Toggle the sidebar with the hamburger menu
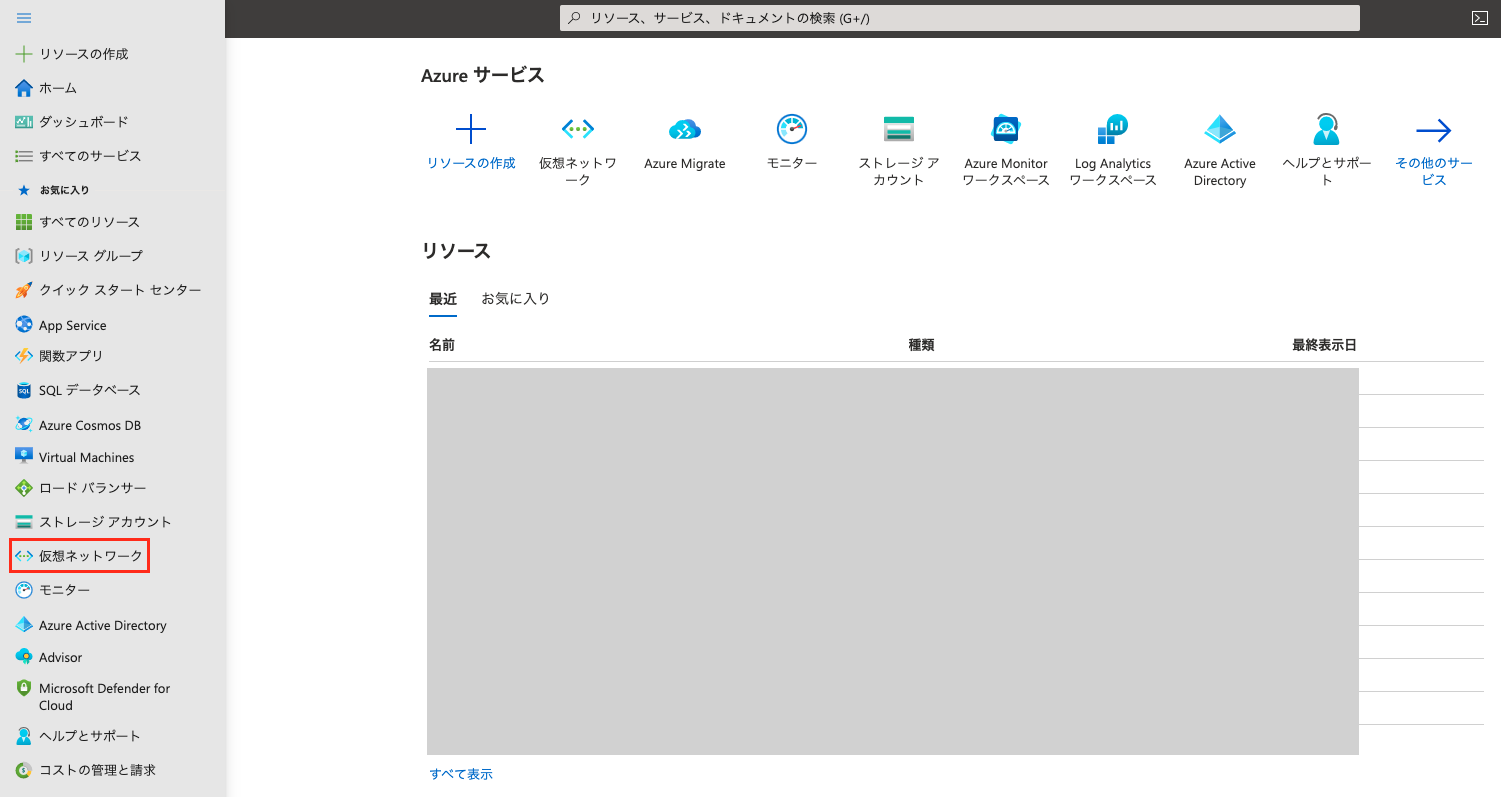Screen dimensions: 1501x797 tap(22, 17)
